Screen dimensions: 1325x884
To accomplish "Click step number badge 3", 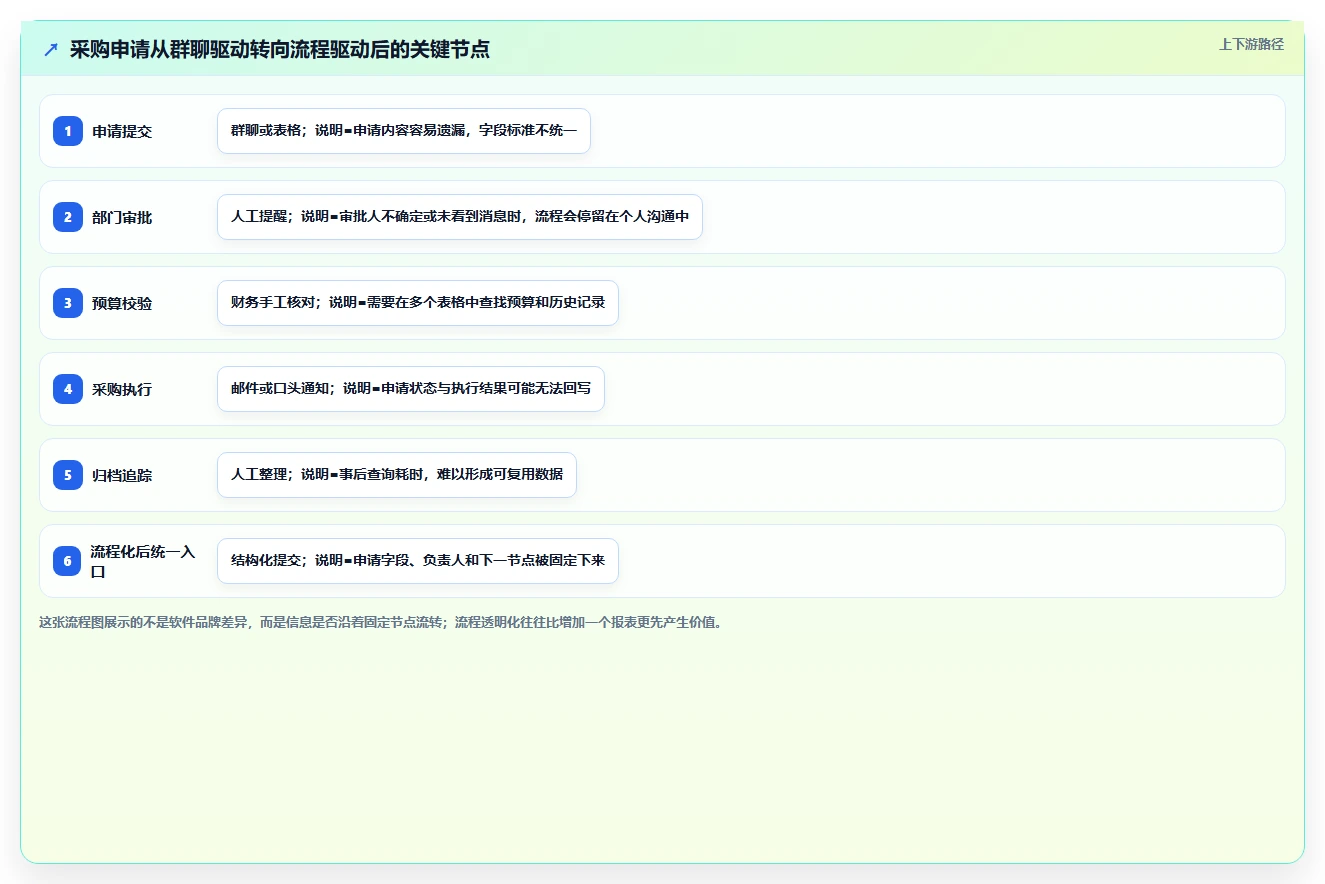I will (x=68, y=303).
